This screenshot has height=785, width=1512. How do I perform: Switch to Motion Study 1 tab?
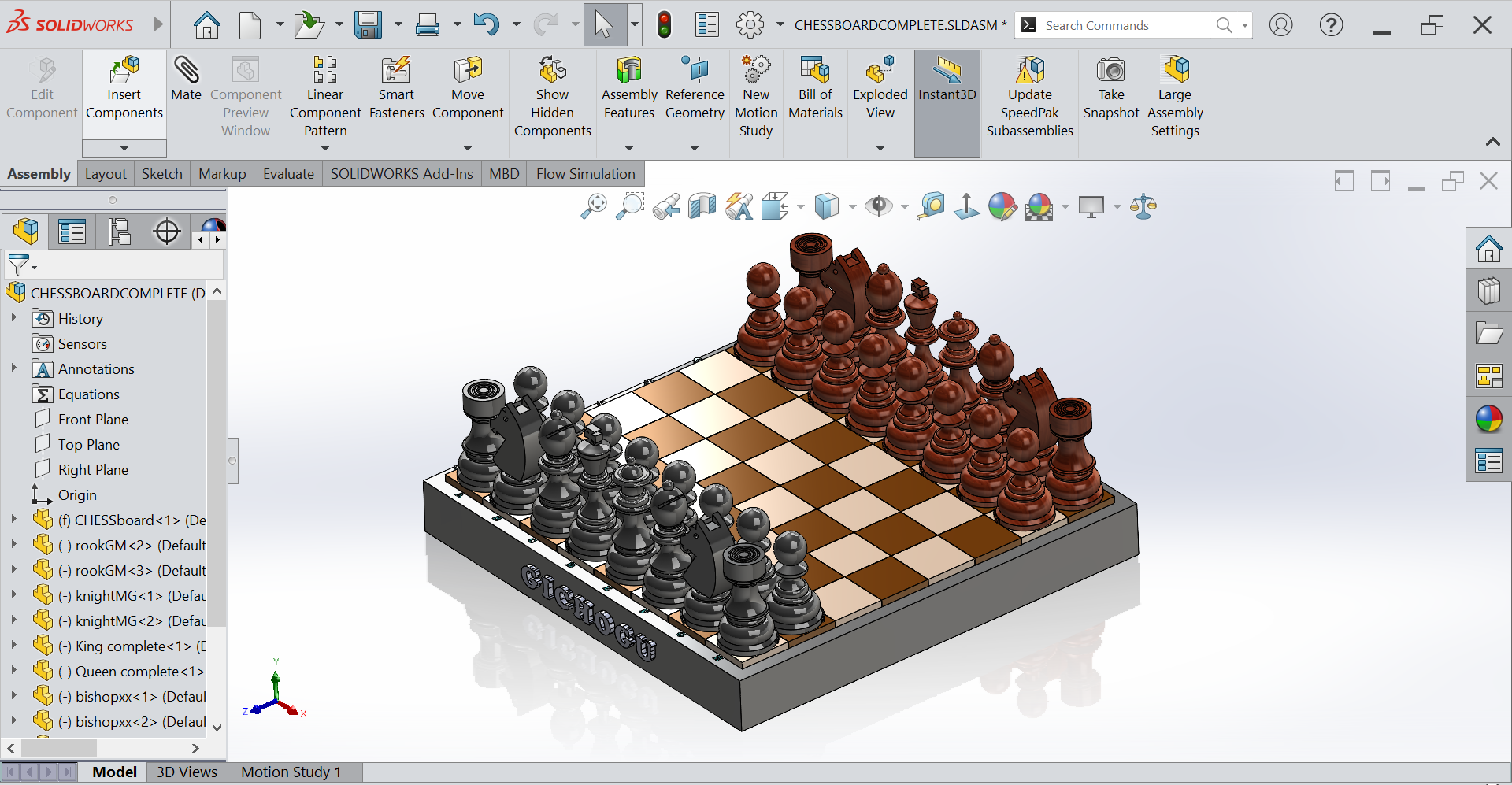click(291, 772)
